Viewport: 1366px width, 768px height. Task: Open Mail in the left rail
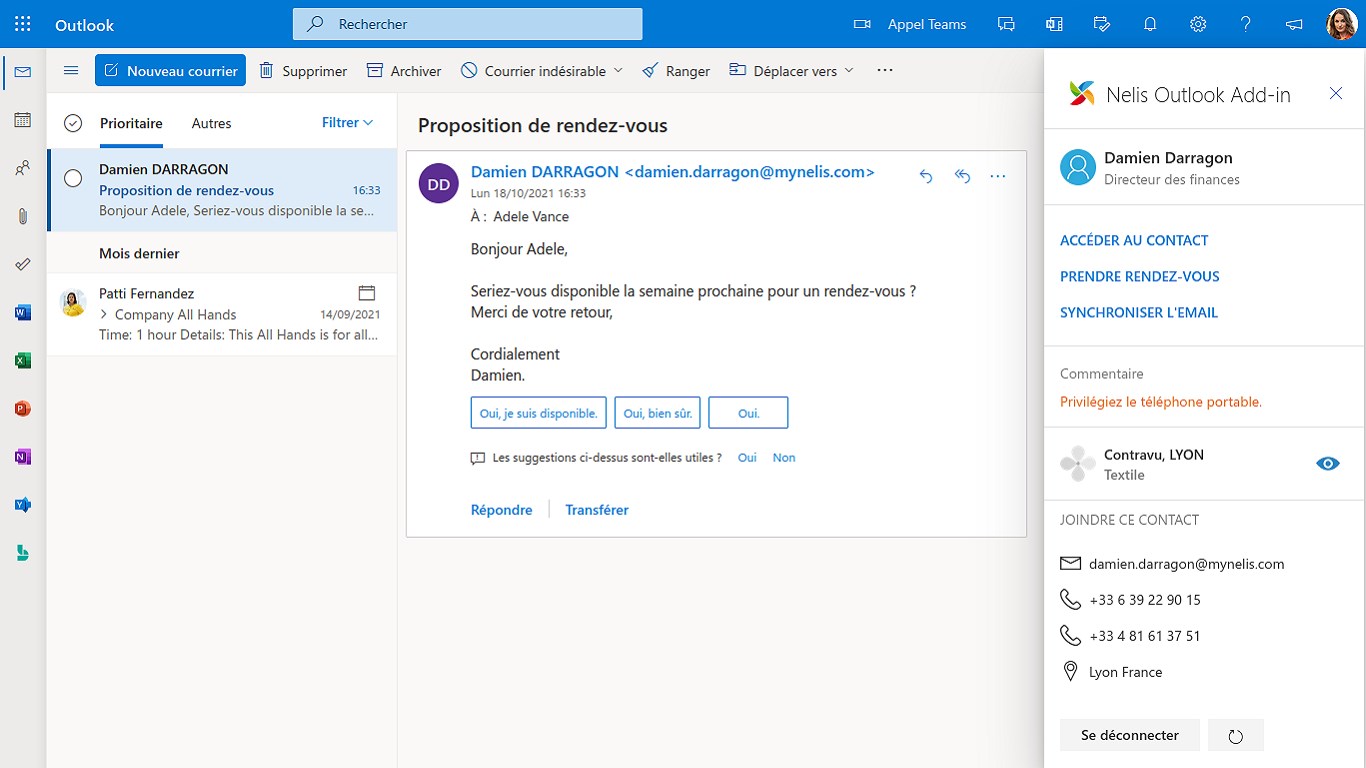[23, 72]
